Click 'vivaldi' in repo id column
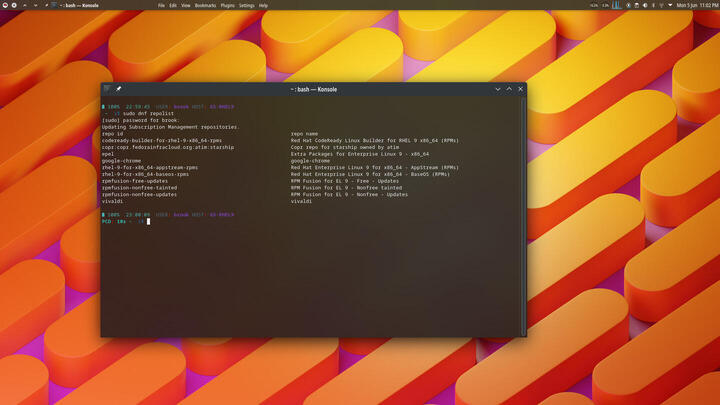The height and width of the screenshot is (405, 720). 112,201
